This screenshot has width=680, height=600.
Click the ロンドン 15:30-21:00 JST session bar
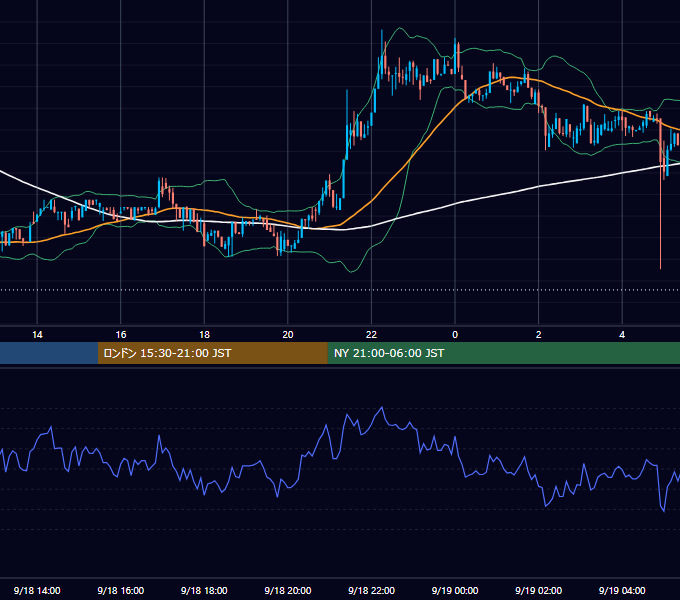(212, 353)
